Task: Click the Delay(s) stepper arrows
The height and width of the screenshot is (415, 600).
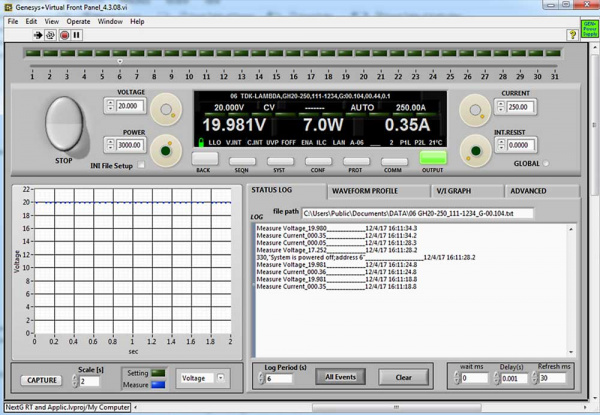Action: pyautogui.click(x=496, y=378)
